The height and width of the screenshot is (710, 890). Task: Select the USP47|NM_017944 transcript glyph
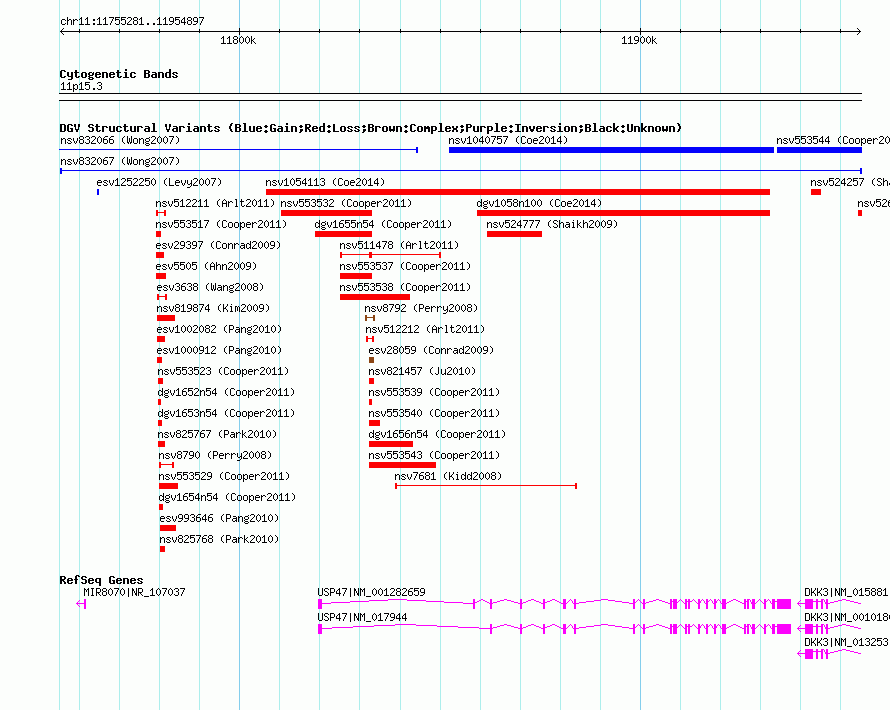pos(555,629)
